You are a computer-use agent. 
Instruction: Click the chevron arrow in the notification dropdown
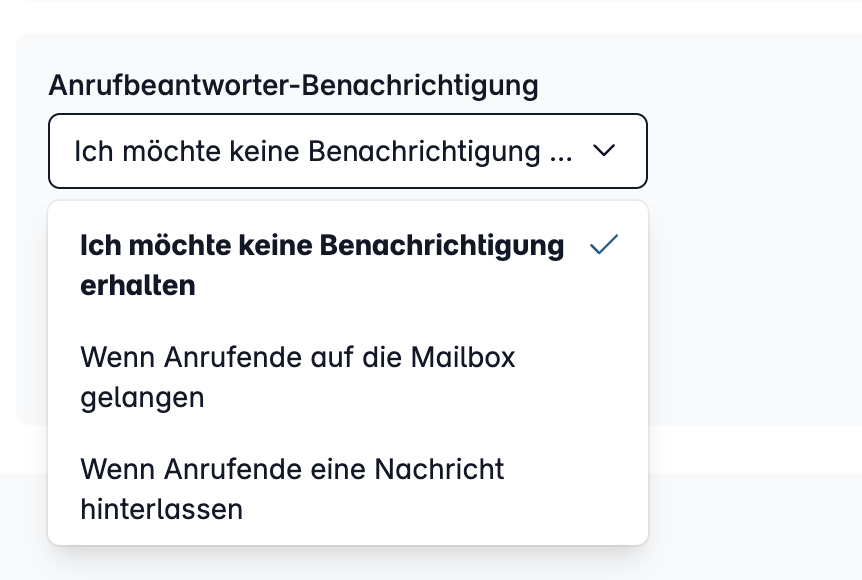coord(604,150)
